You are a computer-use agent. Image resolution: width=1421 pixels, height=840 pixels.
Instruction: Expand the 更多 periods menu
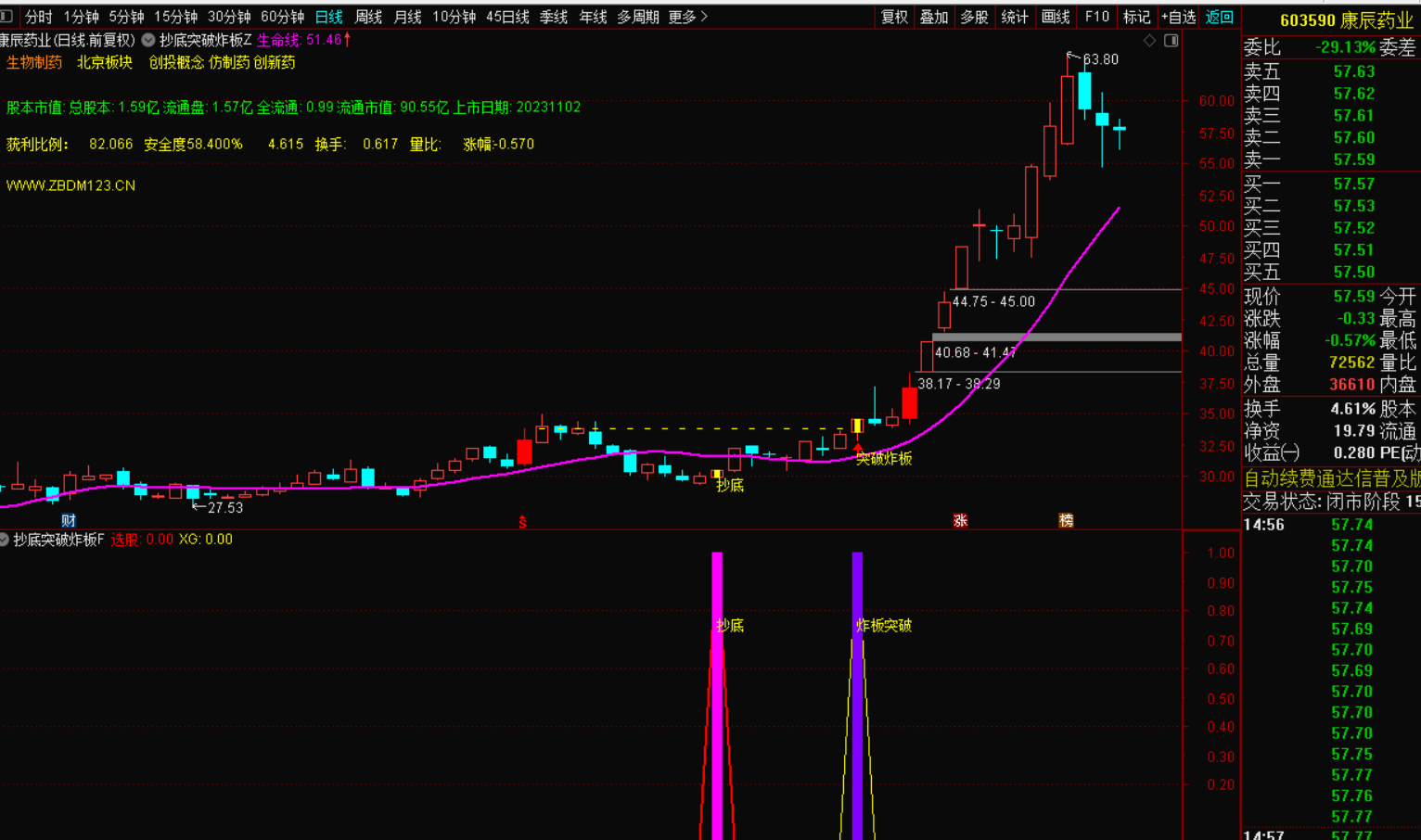coord(687,17)
